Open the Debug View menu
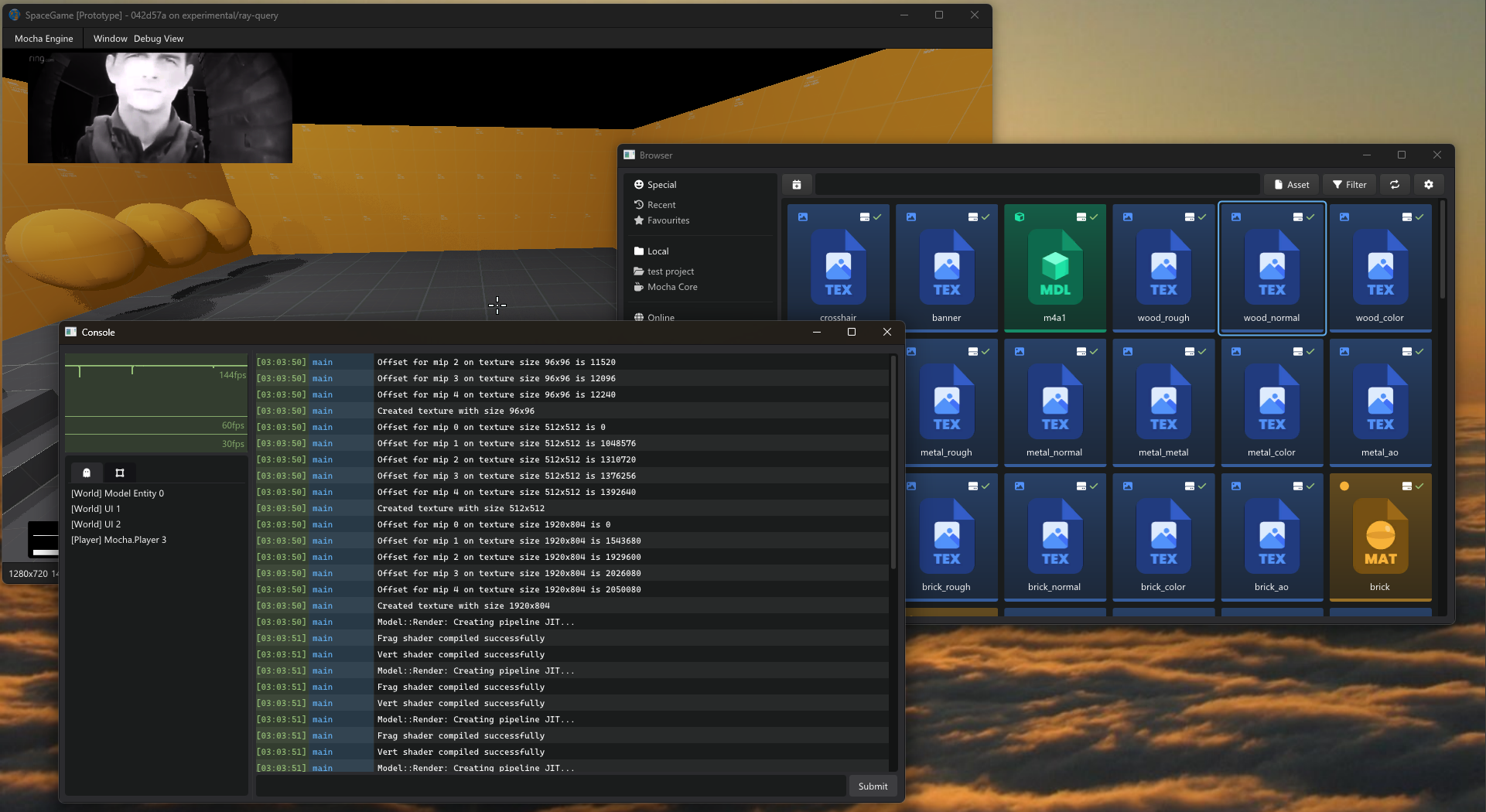Viewport: 1486px width, 812px height. (158, 38)
